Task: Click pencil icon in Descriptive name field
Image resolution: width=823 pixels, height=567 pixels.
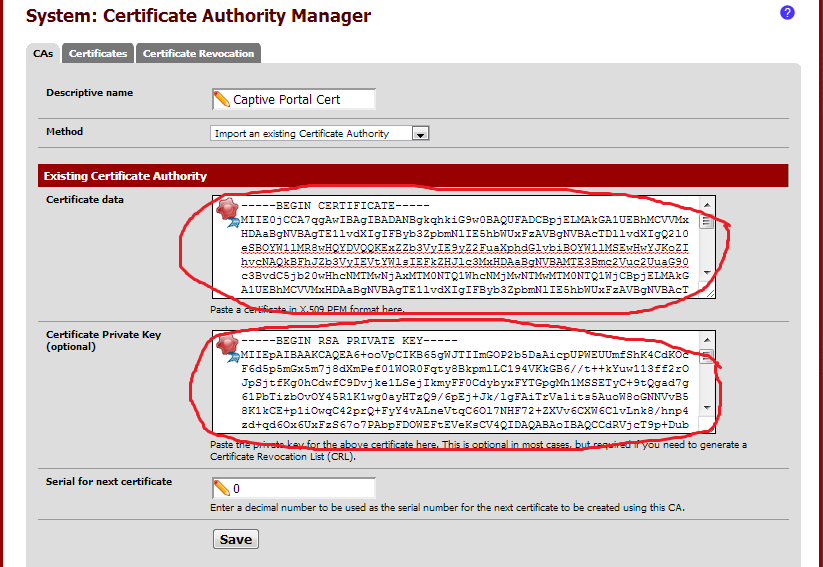Action: pos(222,99)
